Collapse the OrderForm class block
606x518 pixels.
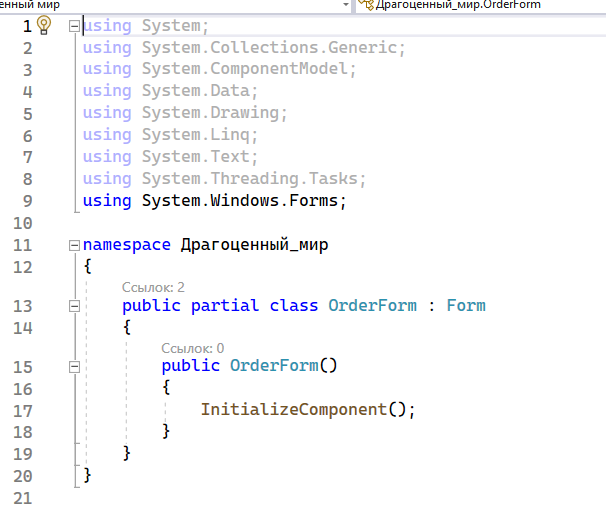[74, 306]
